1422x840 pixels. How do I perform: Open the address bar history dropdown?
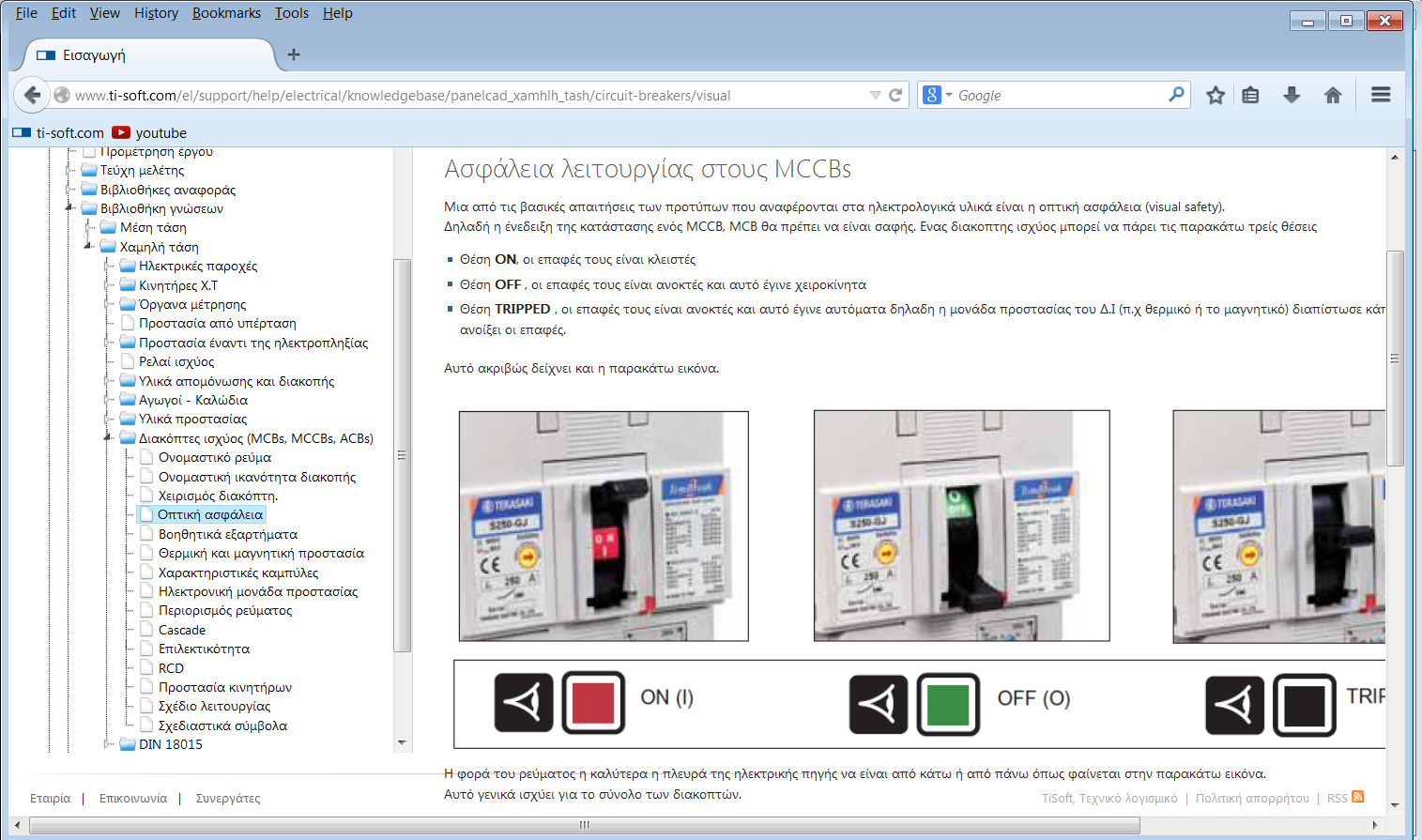874,95
